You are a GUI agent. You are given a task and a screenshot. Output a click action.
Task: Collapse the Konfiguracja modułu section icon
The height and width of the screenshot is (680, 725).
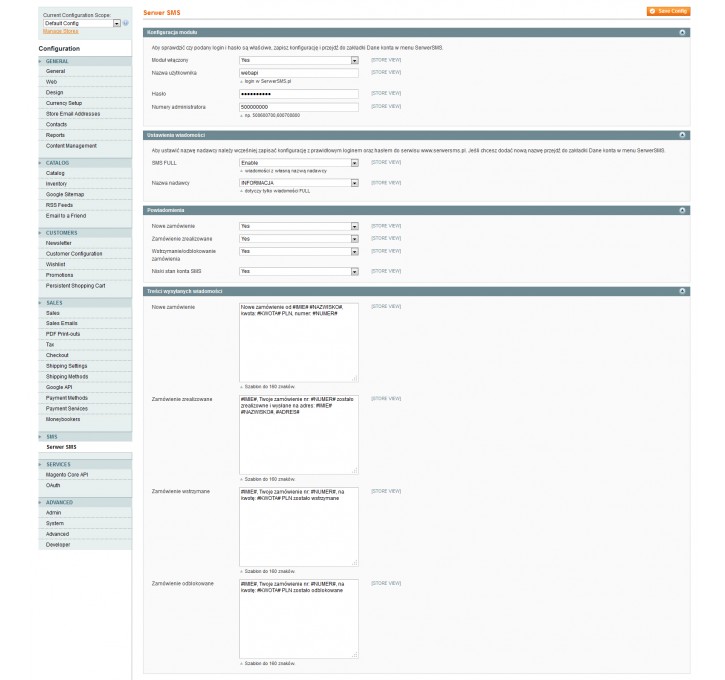[x=682, y=32]
